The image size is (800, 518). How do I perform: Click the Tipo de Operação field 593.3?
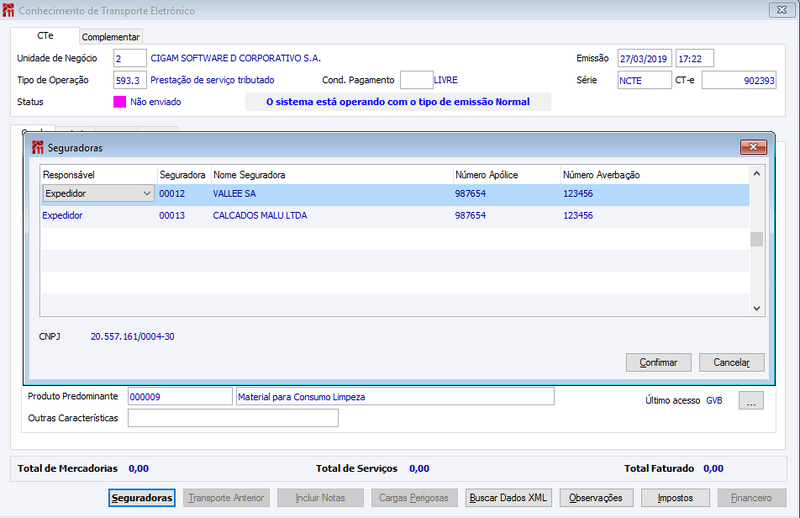click(x=130, y=80)
